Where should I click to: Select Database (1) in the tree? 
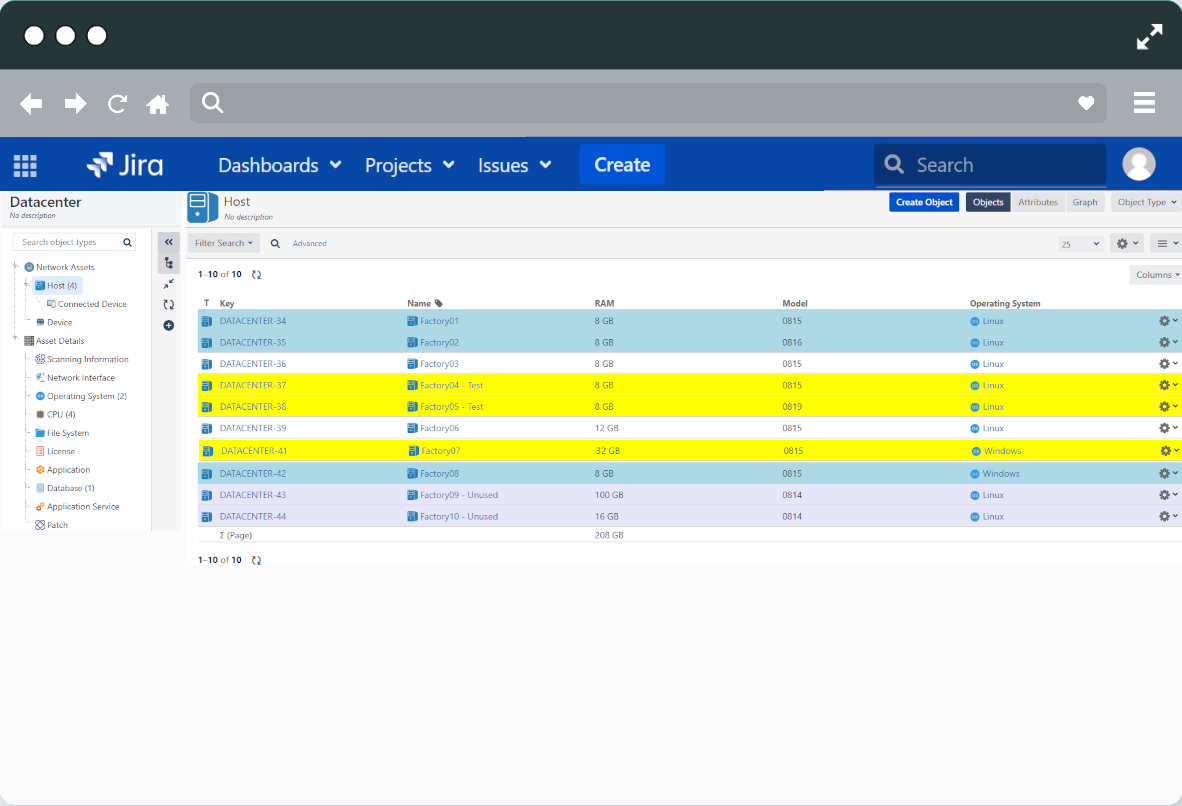(x=71, y=489)
